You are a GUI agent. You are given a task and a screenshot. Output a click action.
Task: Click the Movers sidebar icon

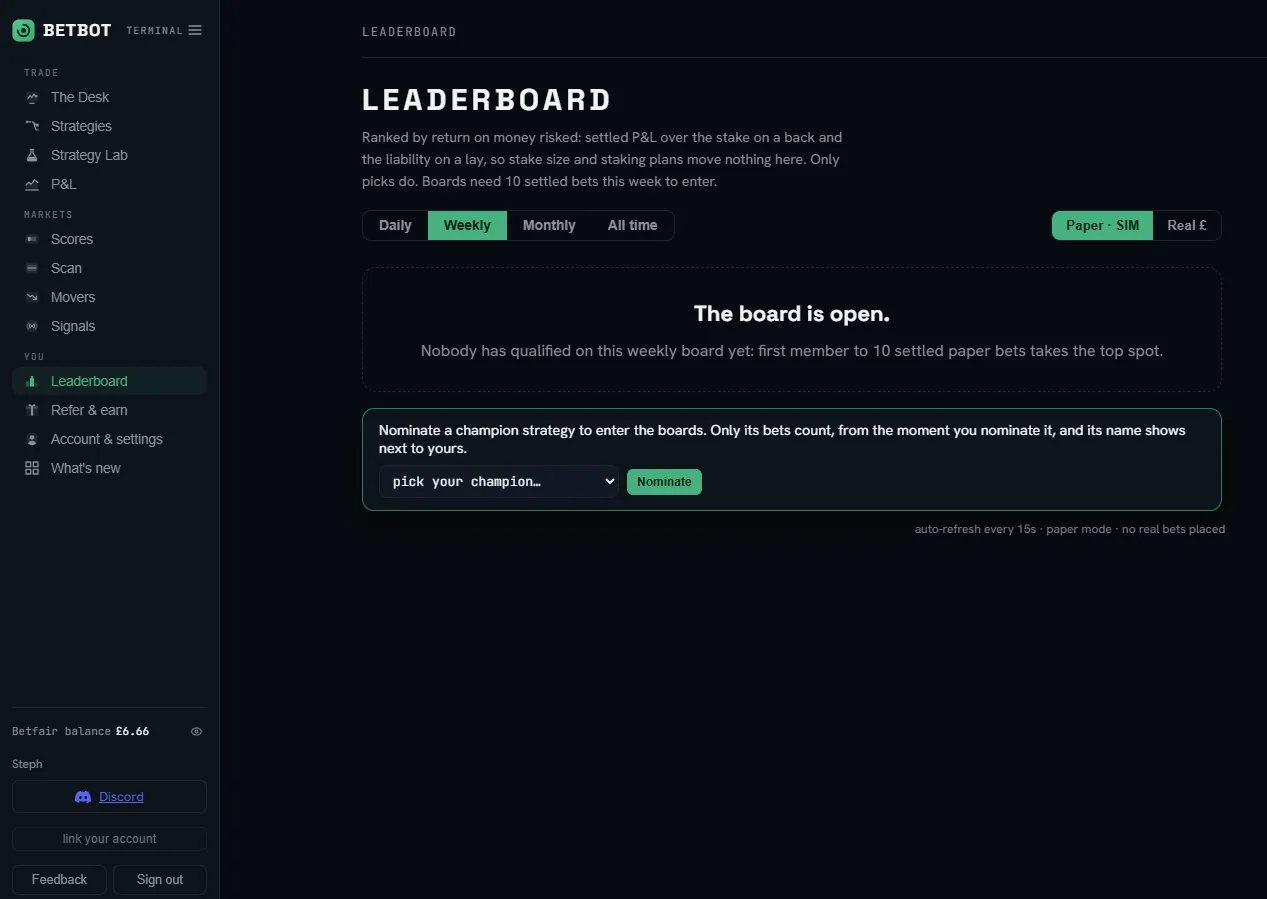[32, 297]
